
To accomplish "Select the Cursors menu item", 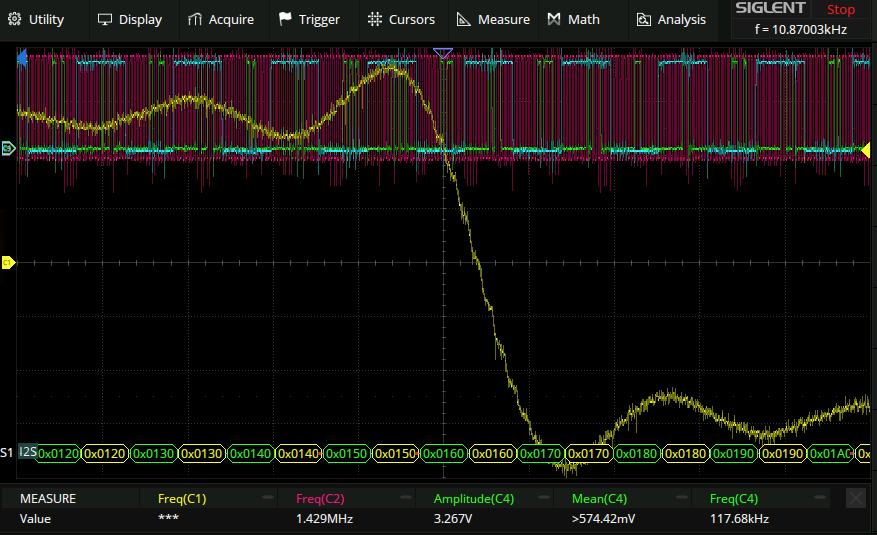I will 401,19.
